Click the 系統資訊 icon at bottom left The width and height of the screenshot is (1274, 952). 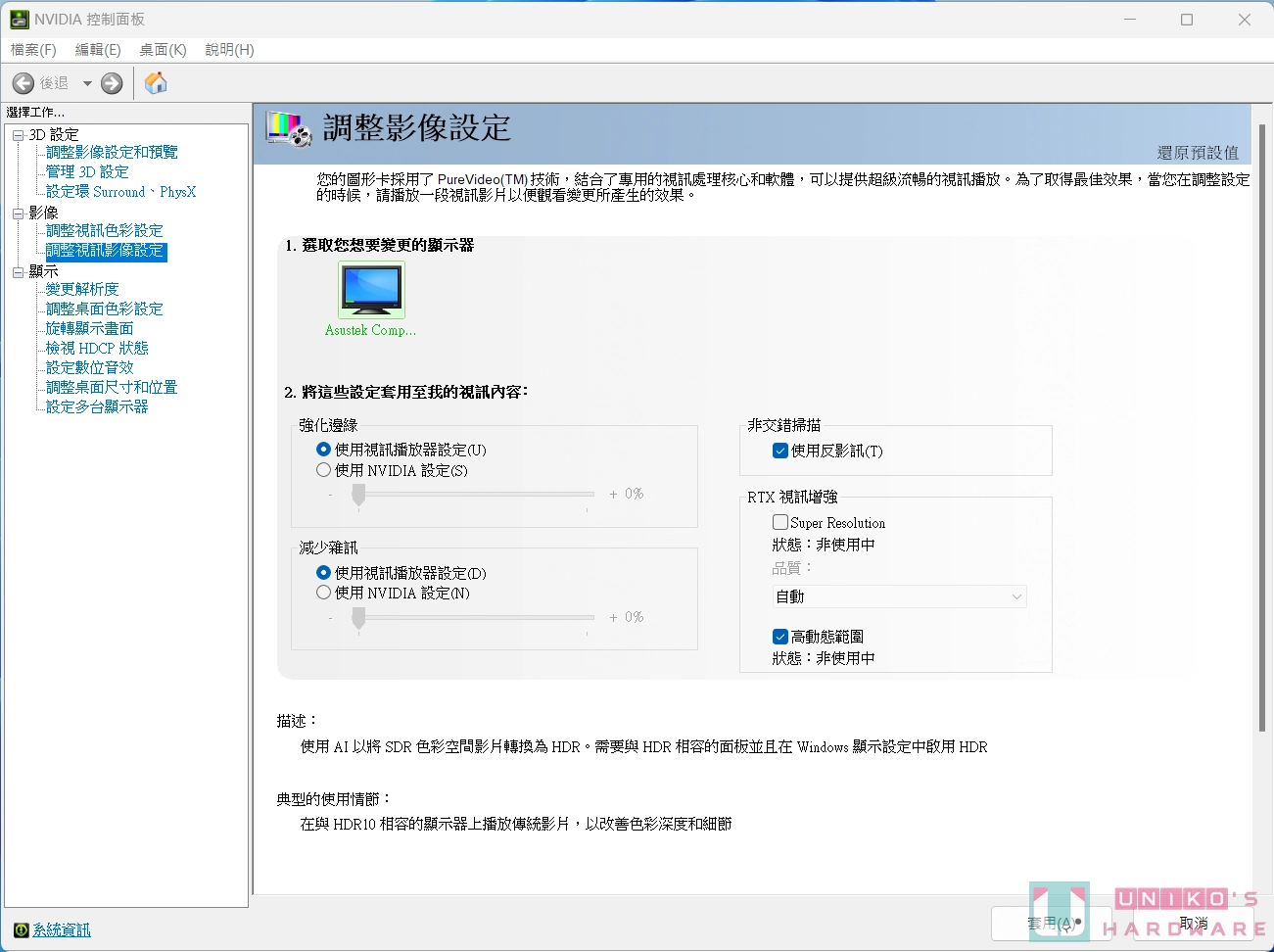[x=22, y=929]
